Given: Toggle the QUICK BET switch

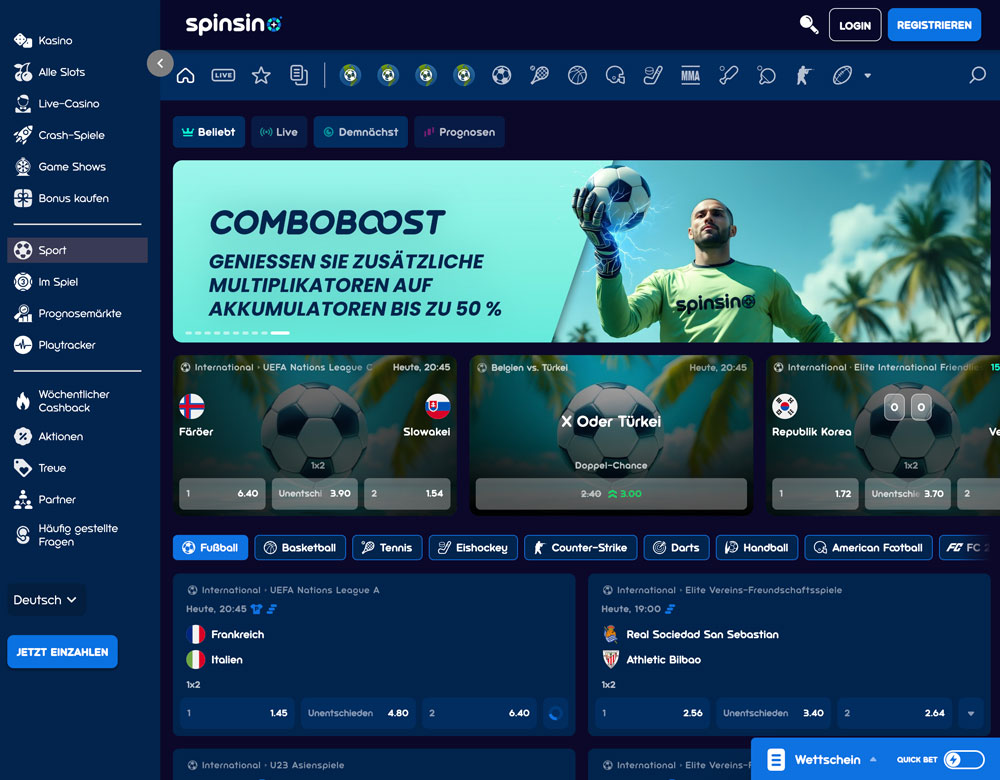Looking at the screenshot, I should point(964,759).
